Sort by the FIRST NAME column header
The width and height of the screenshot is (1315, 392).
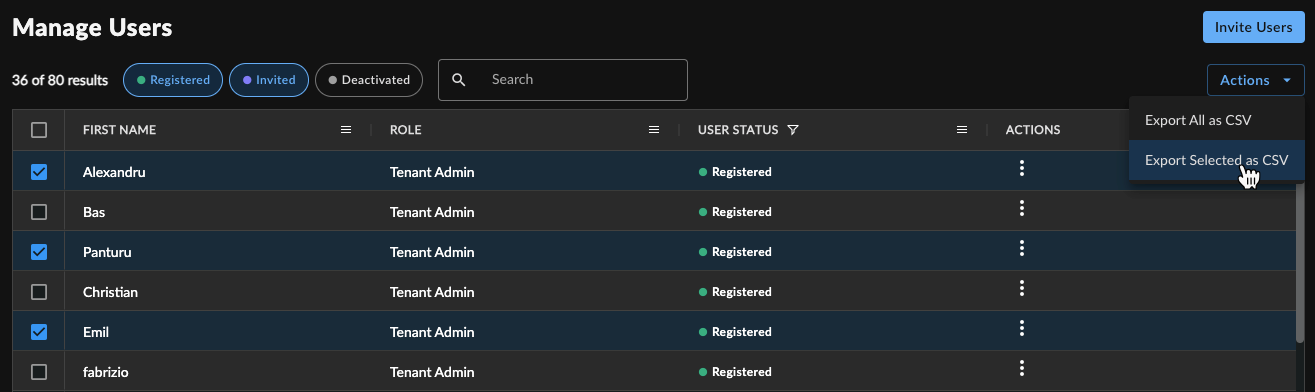click(119, 130)
